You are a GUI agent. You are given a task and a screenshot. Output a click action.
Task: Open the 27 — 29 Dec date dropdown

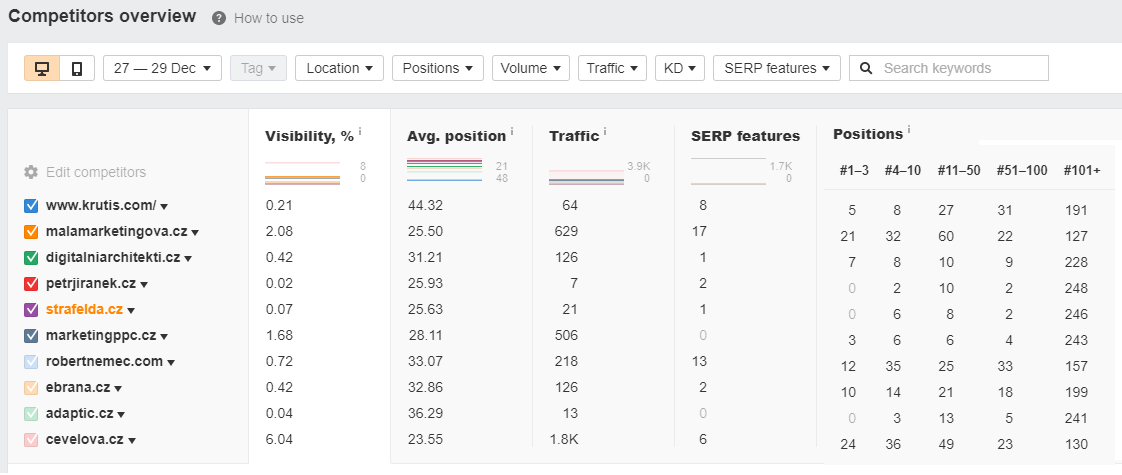(x=162, y=69)
